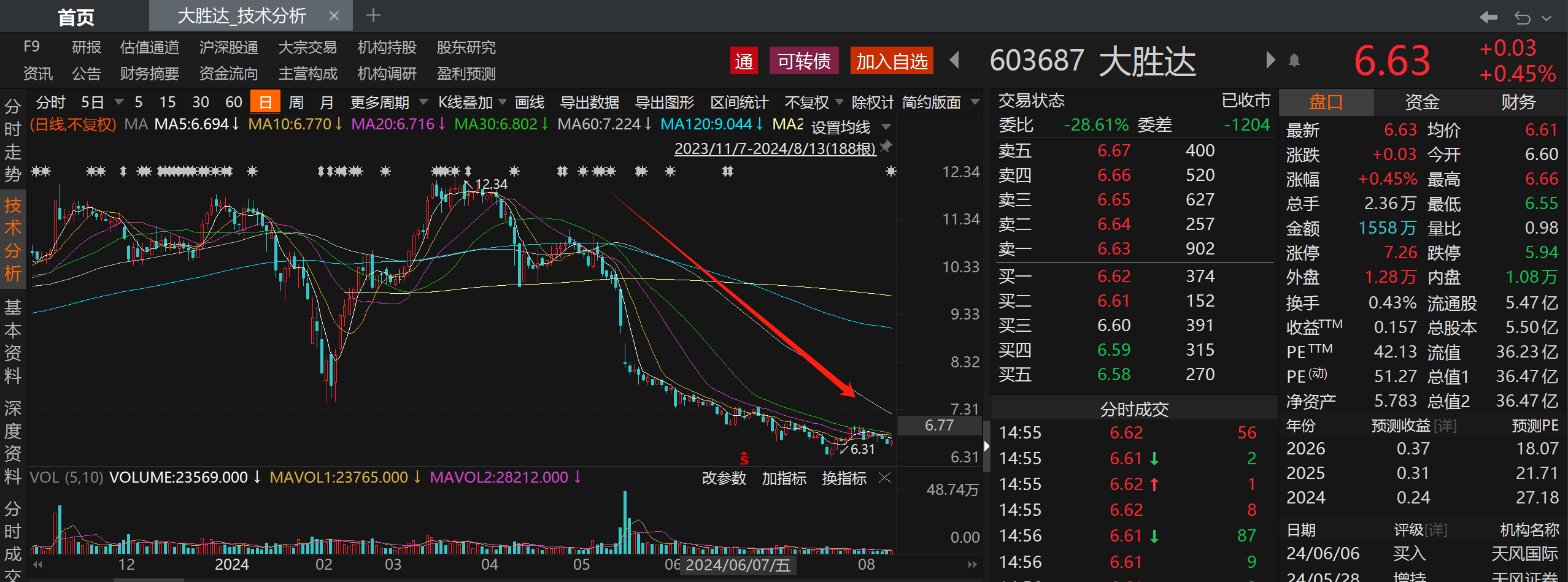Screen dimensions: 1568x582
Task: Click 导出数据 to export data
Action: (590, 102)
